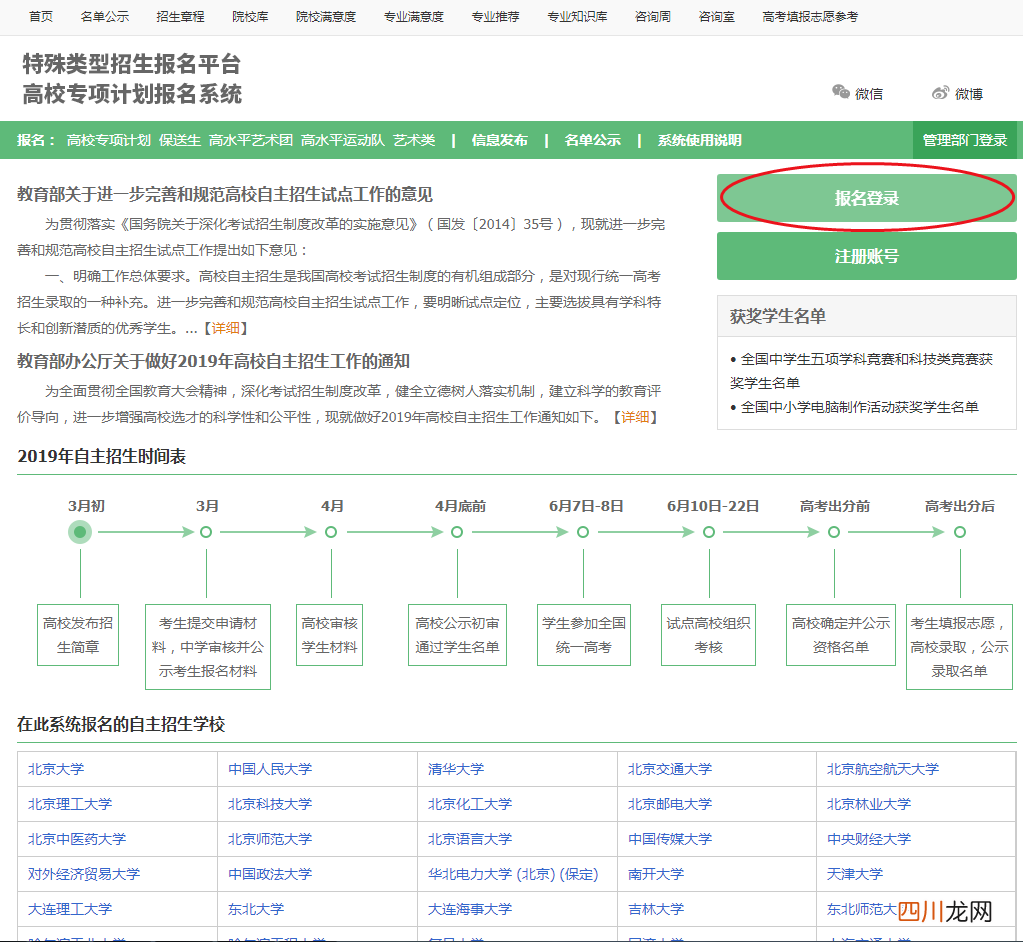
Task: Open the 北京林业大学 school link
Action: click(x=869, y=804)
